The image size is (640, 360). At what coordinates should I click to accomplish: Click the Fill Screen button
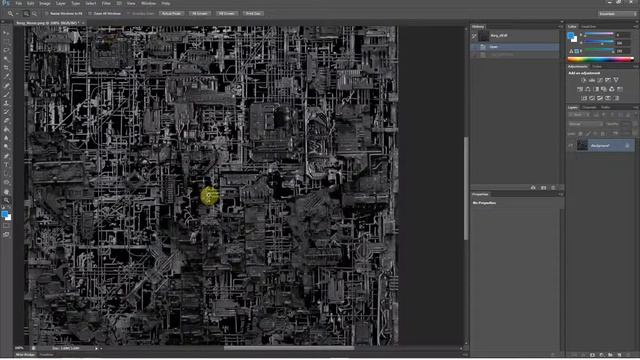pos(227,13)
